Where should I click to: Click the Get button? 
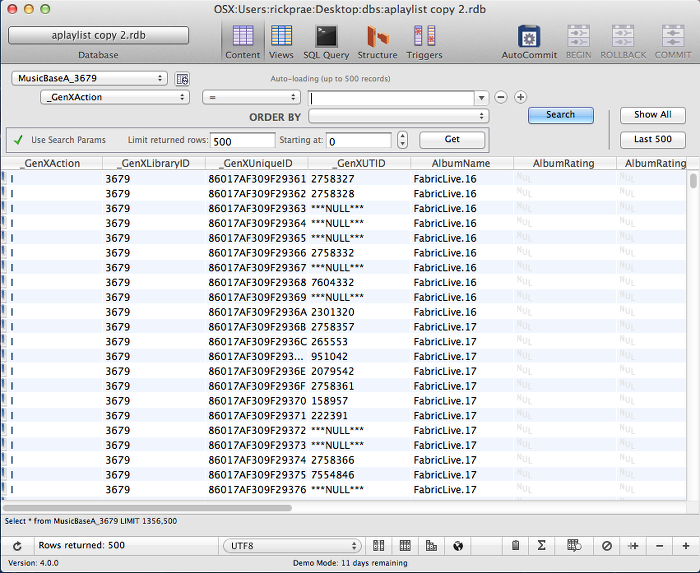pyautogui.click(x=452, y=139)
